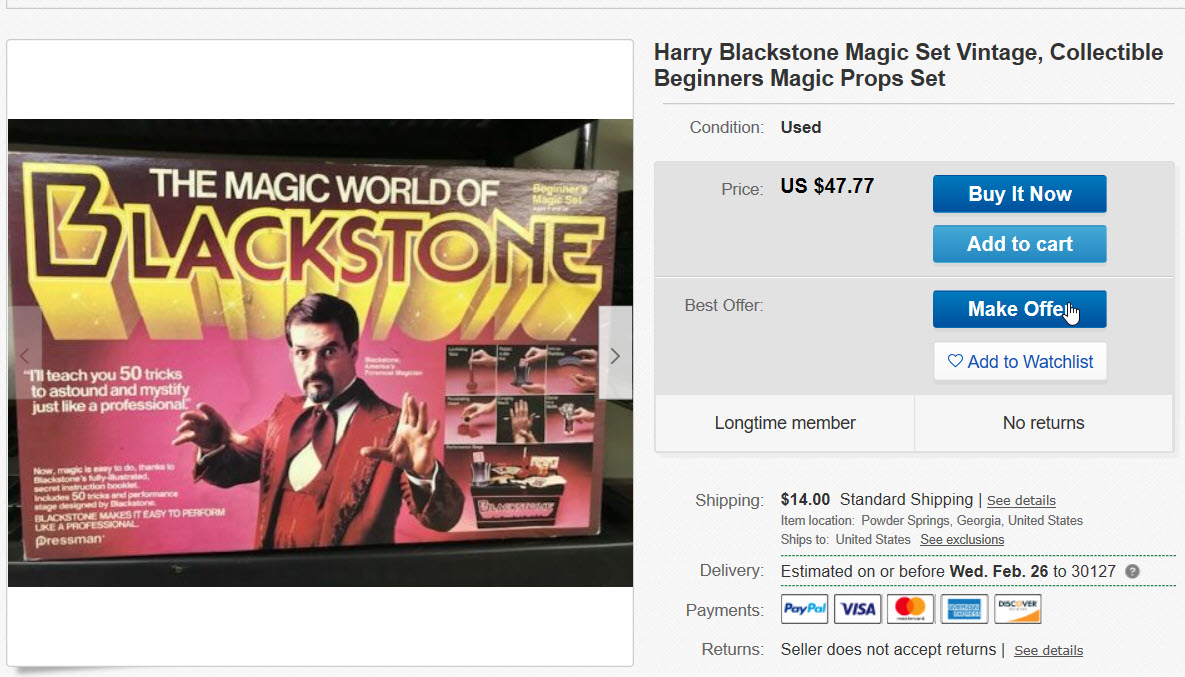
Task: Click Make Offer to negotiate price
Action: click(1019, 309)
